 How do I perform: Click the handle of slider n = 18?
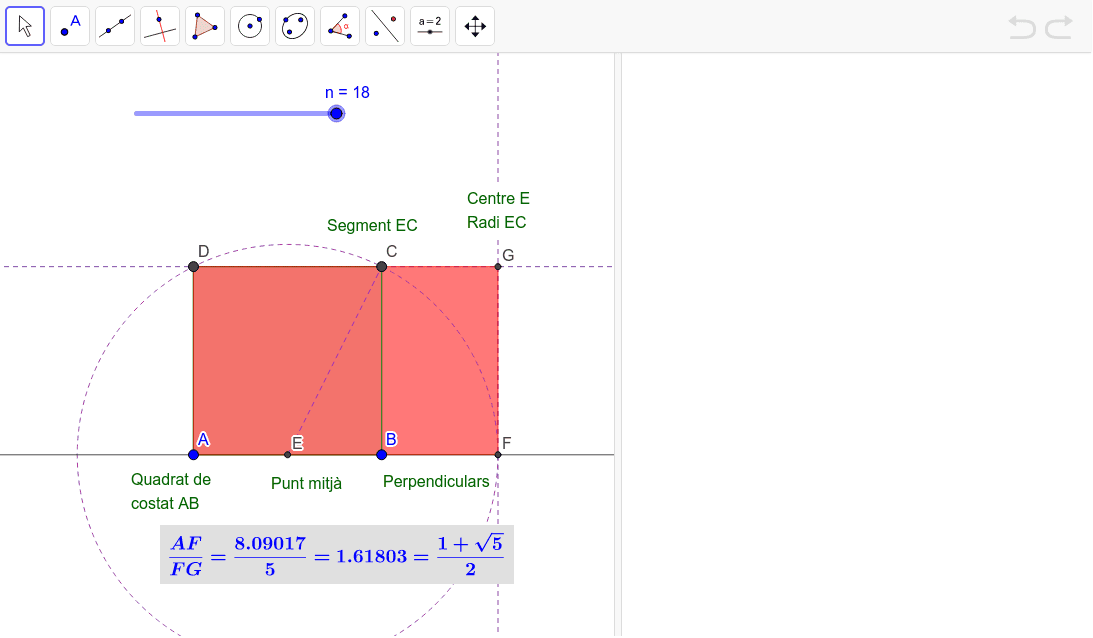(336, 113)
